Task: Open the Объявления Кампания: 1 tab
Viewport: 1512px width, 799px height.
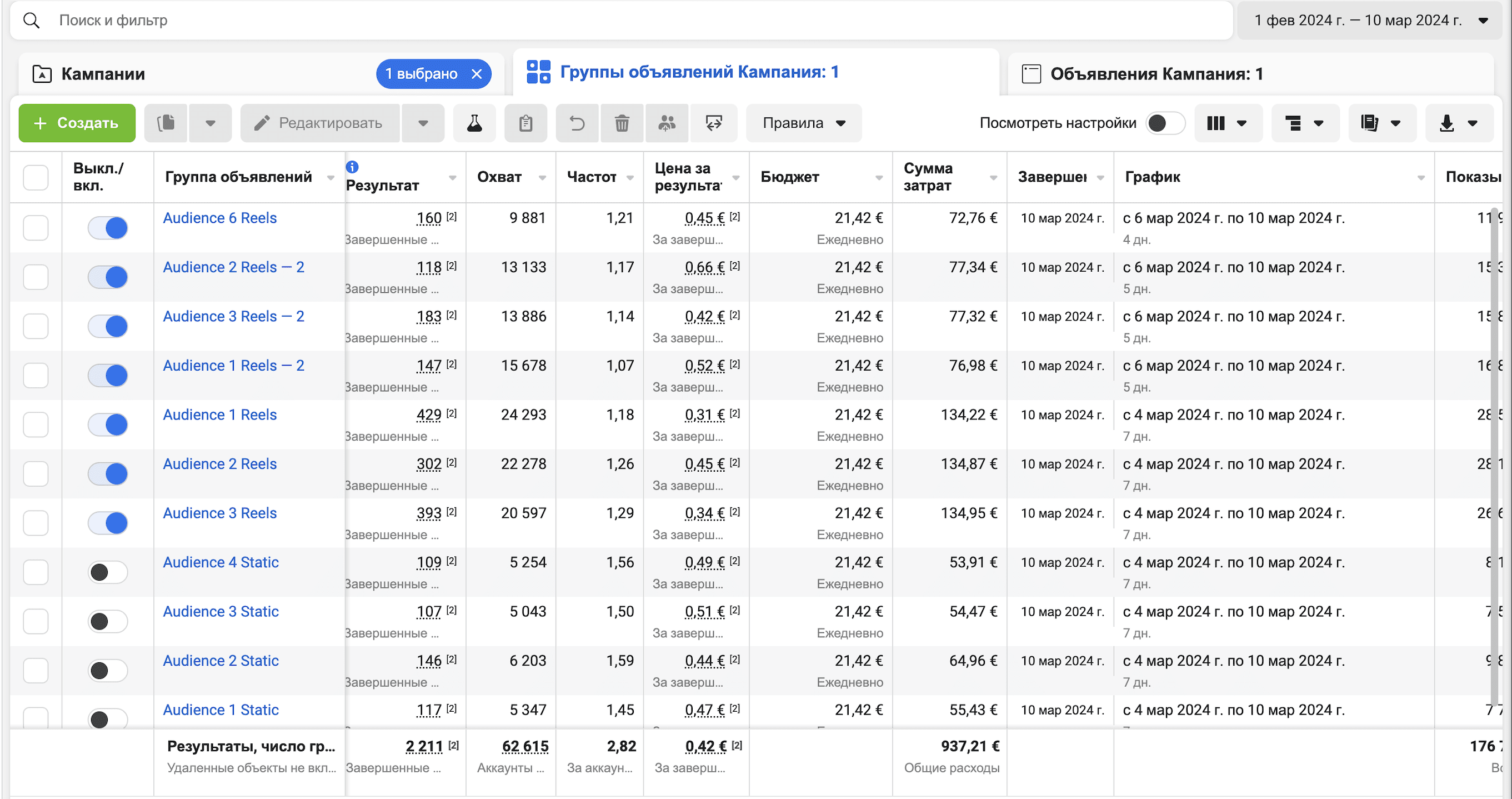Action: pos(1156,74)
